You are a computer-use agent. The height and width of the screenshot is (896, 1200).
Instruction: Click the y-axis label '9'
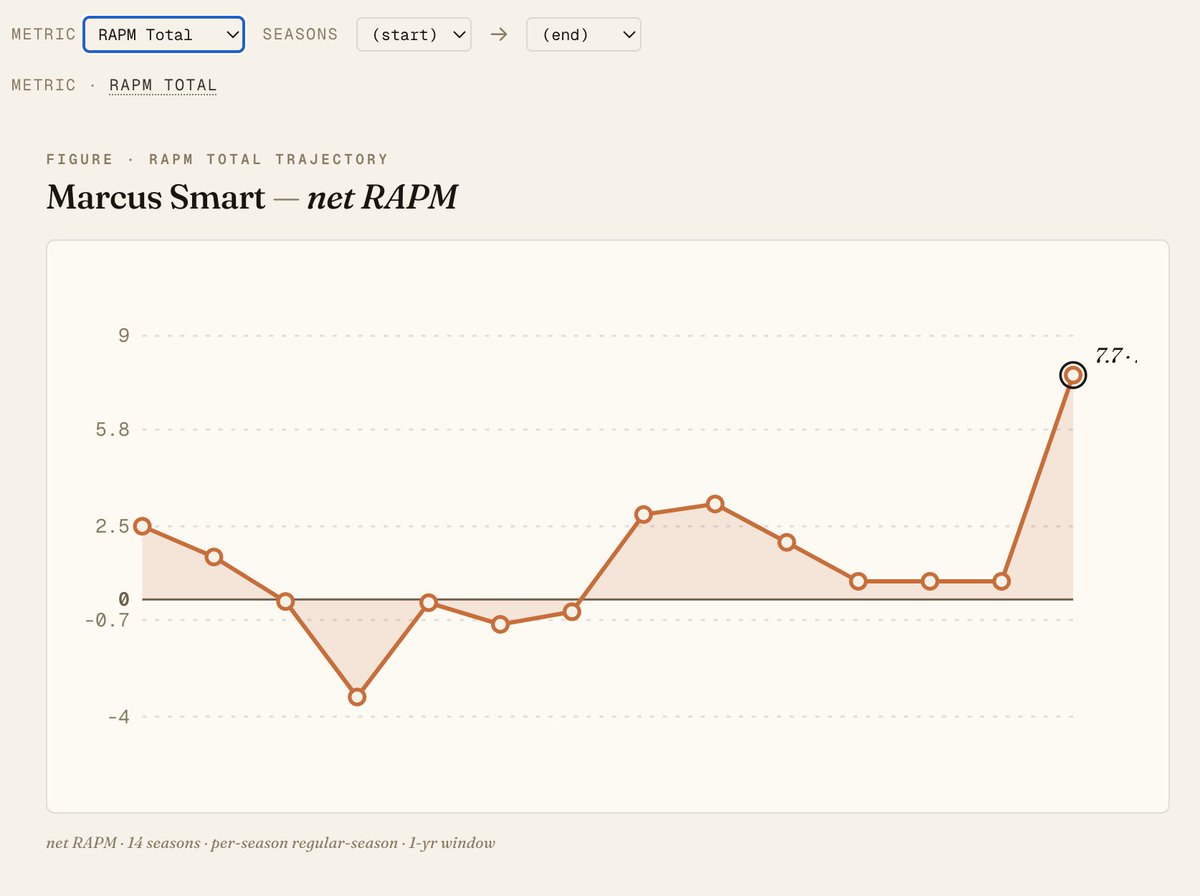click(124, 335)
